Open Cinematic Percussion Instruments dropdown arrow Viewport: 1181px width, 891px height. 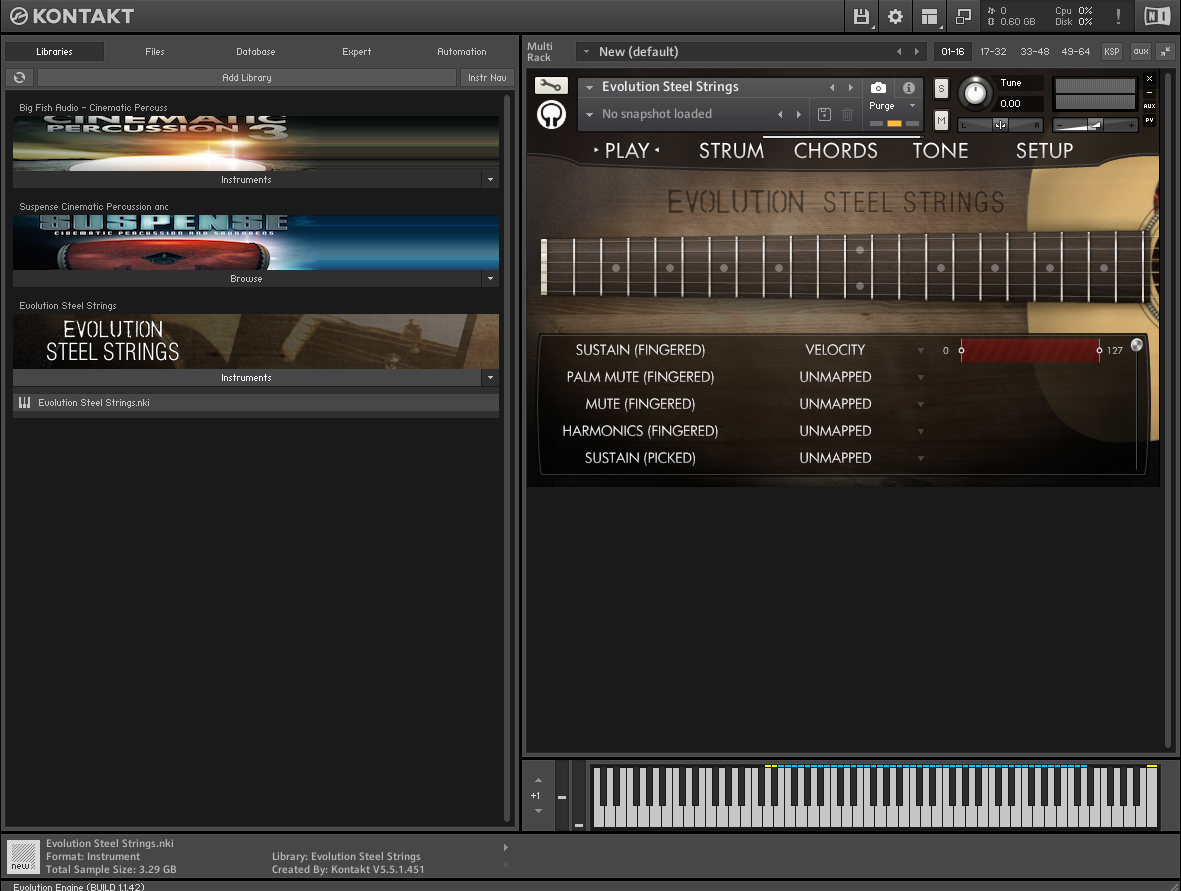(490, 179)
